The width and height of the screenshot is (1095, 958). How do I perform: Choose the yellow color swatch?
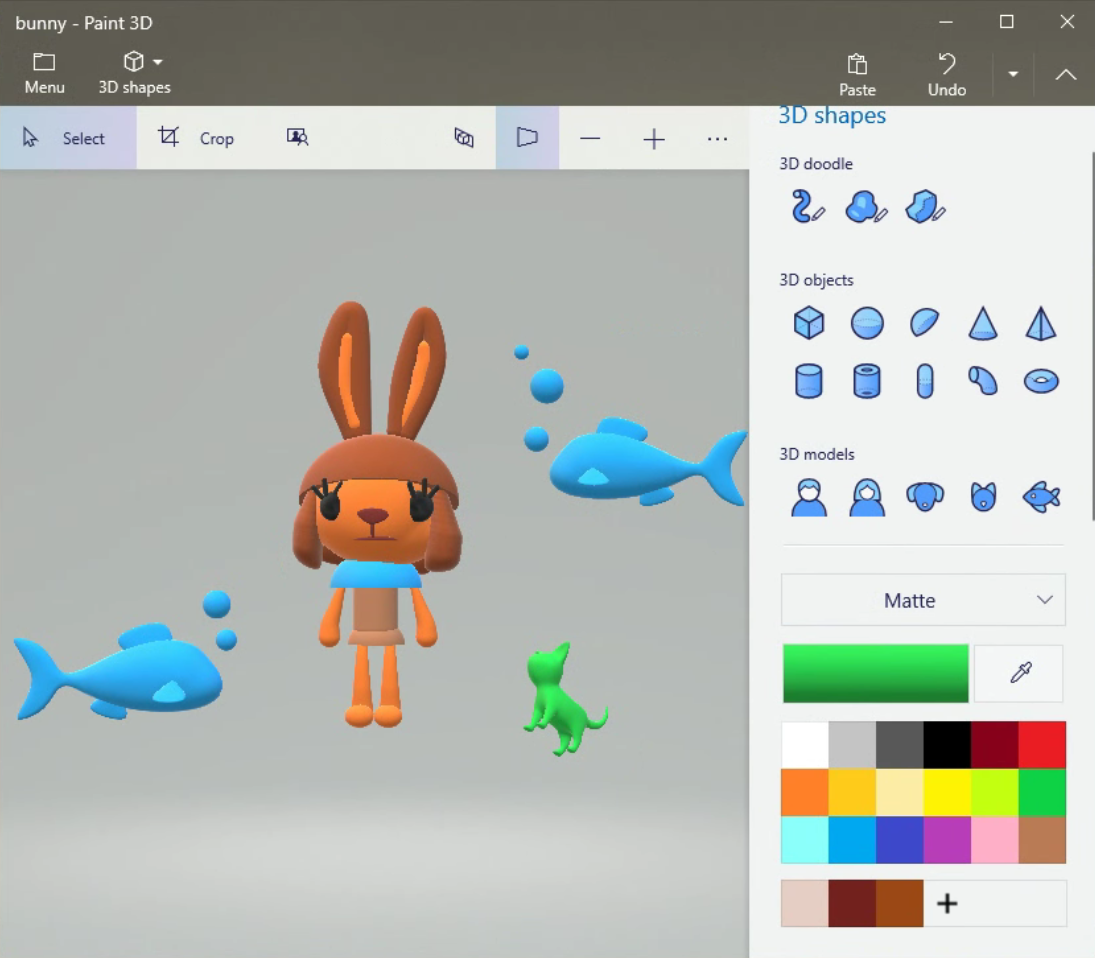tap(947, 793)
